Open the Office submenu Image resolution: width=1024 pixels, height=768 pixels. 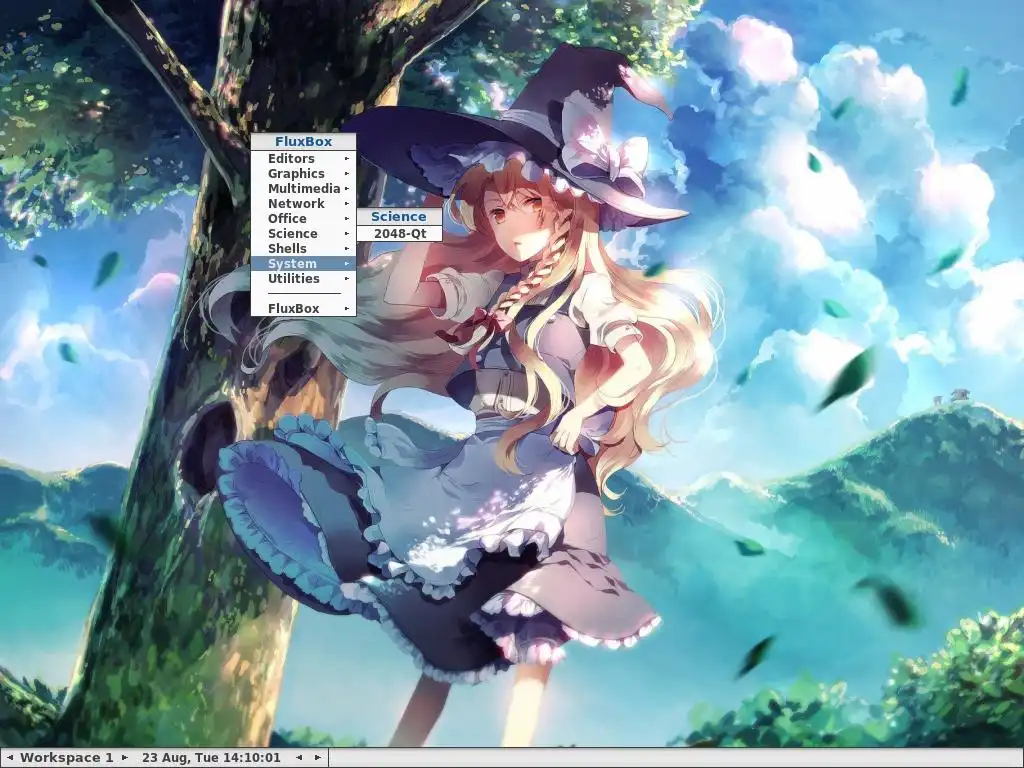tap(303, 219)
